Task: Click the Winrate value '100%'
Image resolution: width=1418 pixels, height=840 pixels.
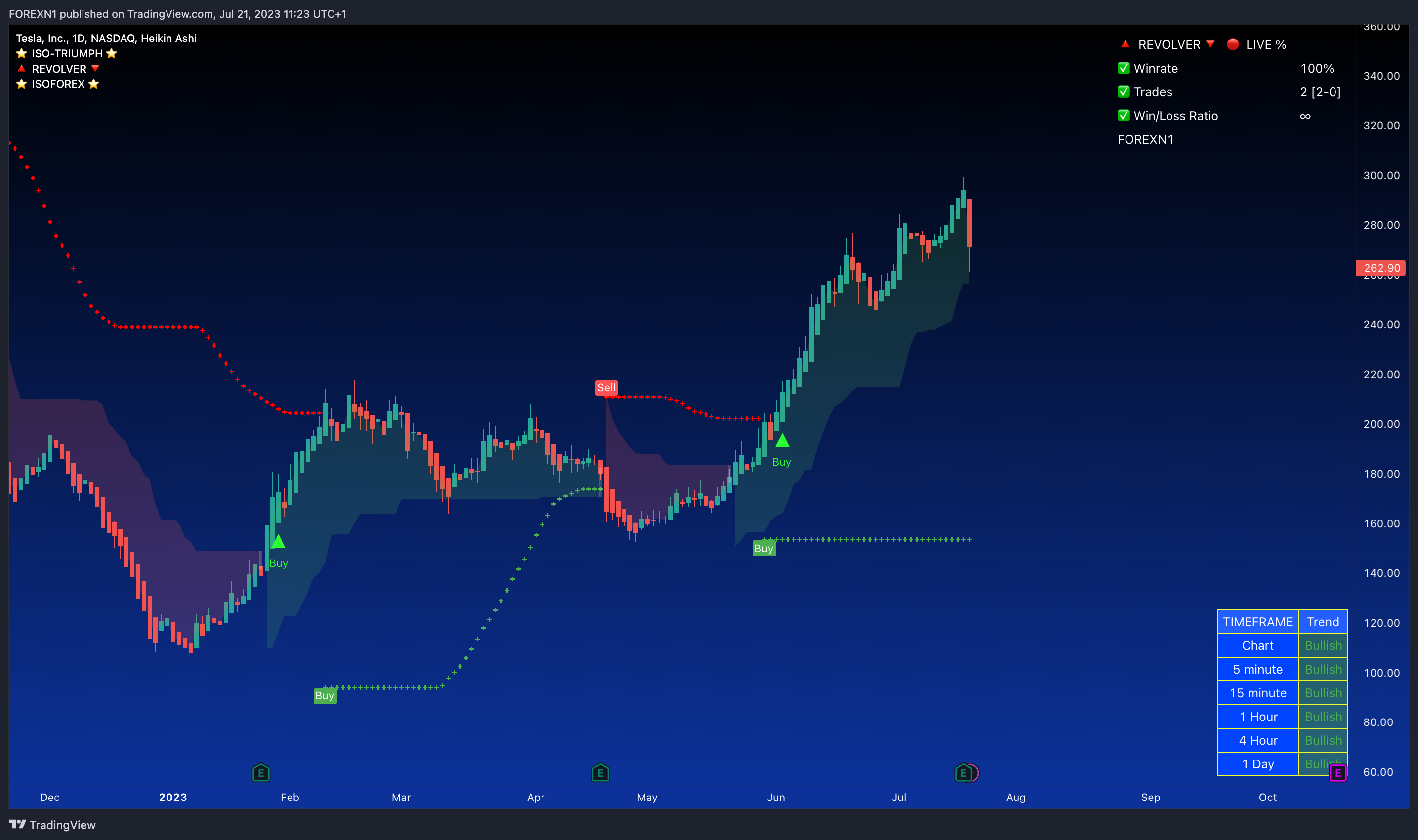Action: [x=1317, y=69]
